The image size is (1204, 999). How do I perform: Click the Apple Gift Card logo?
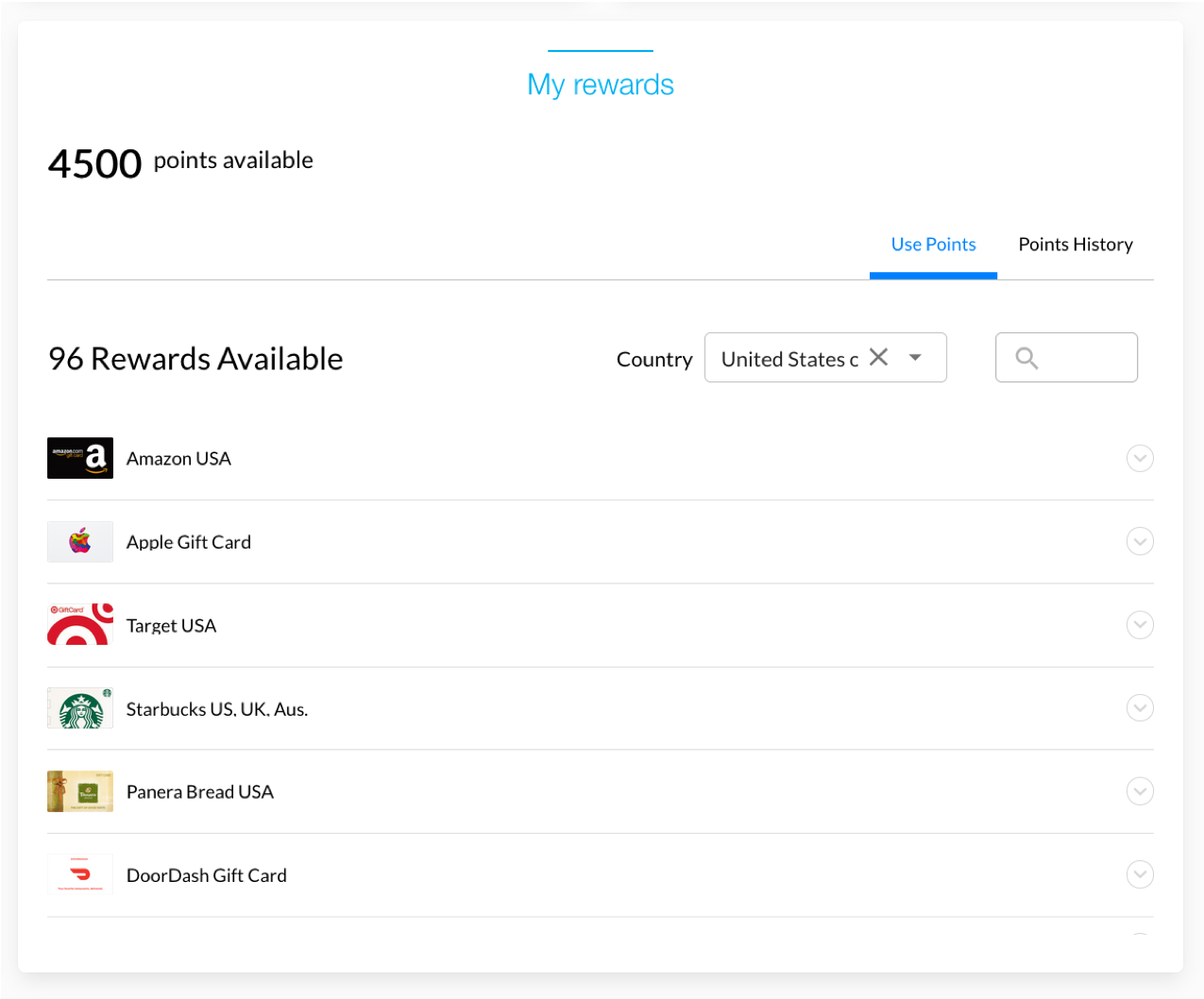(80, 542)
